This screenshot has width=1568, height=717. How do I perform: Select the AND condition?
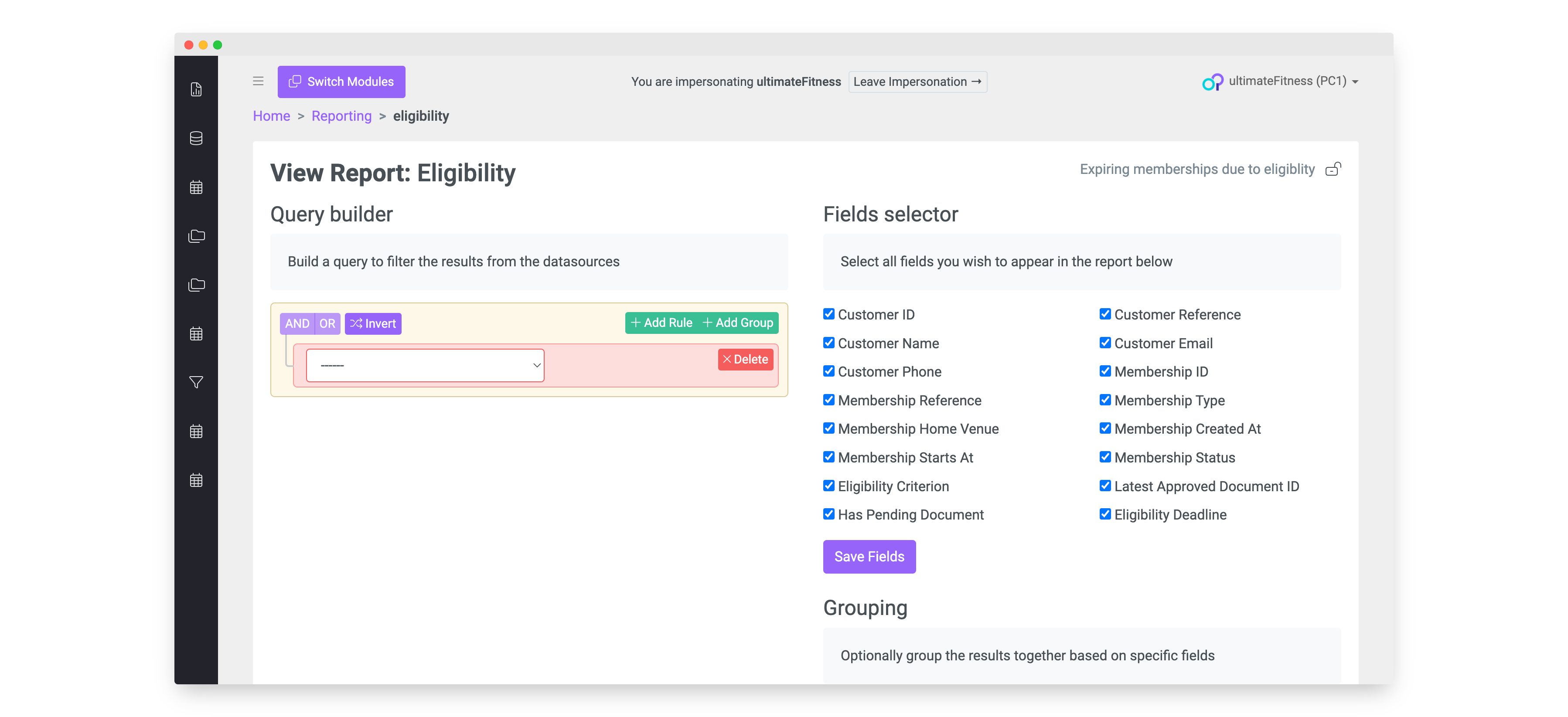click(x=297, y=323)
